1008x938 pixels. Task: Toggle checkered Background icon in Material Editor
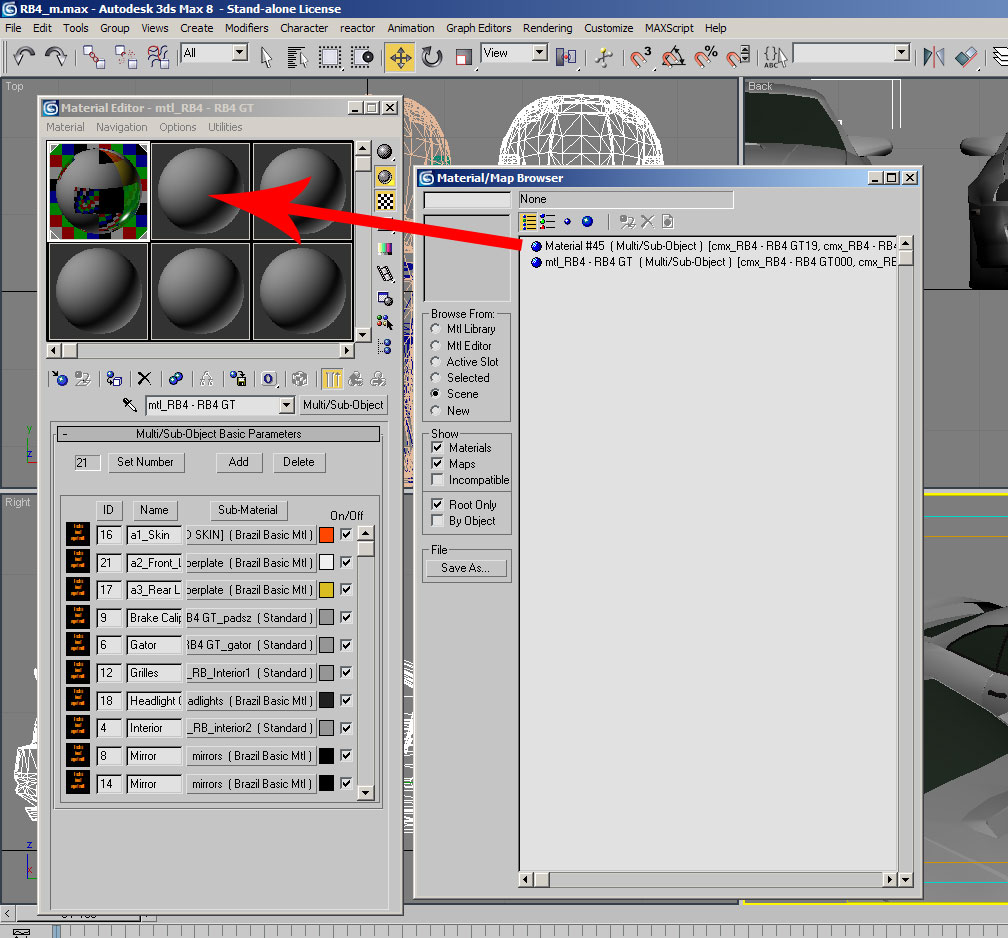pyautogui.click(x=384, y=201)
